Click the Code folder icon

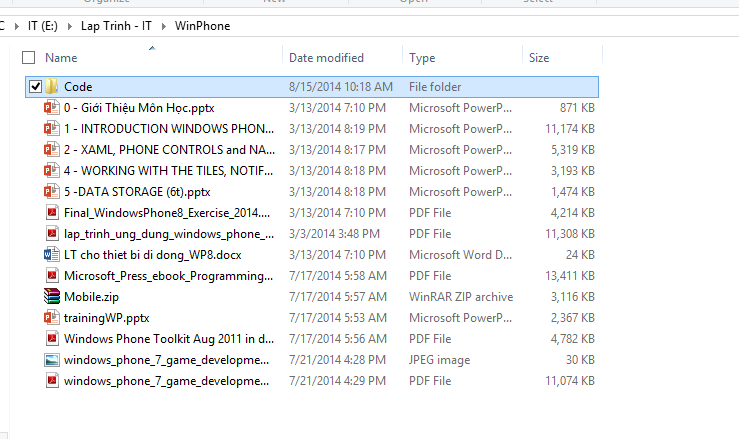click(52, 86)
